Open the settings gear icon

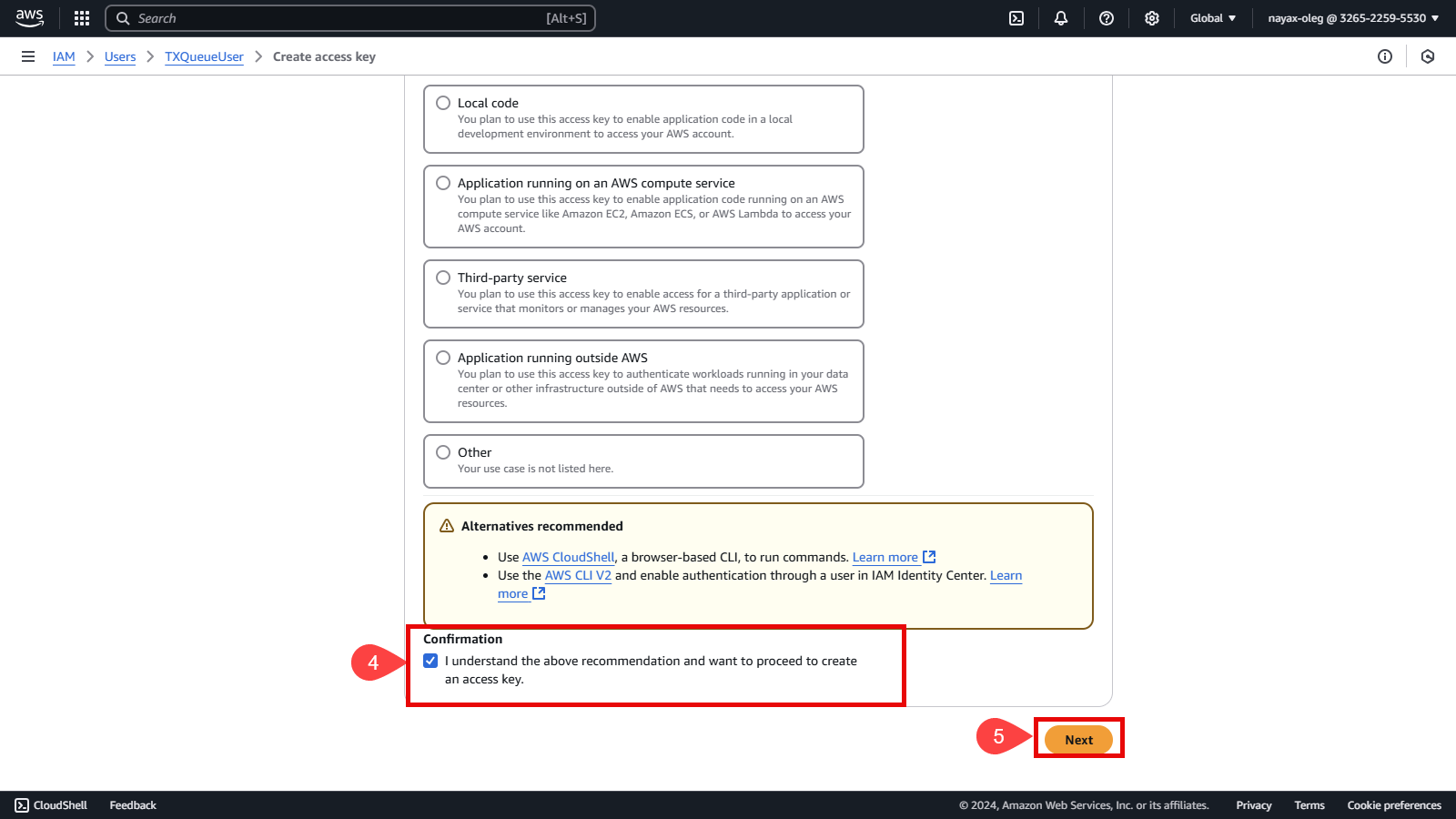(1152, 18)
